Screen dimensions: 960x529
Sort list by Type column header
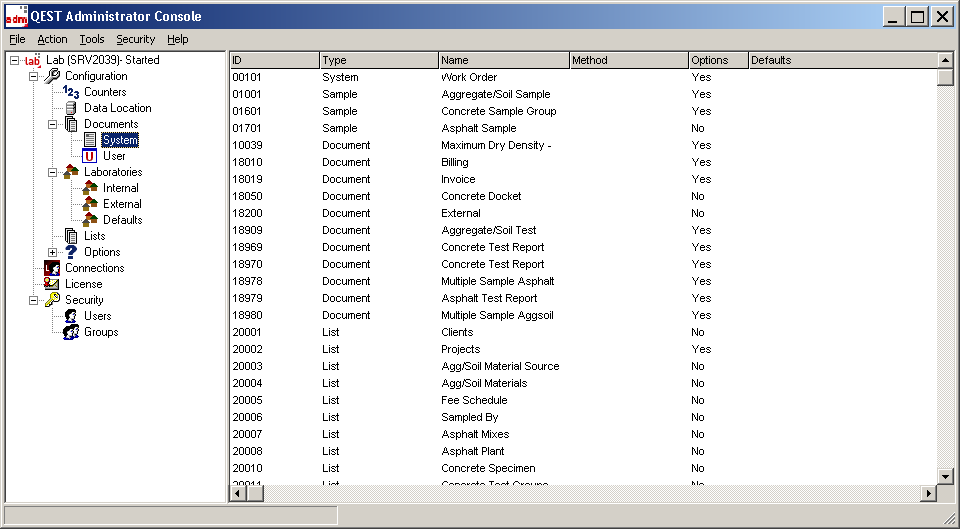[x=379, y=60]
